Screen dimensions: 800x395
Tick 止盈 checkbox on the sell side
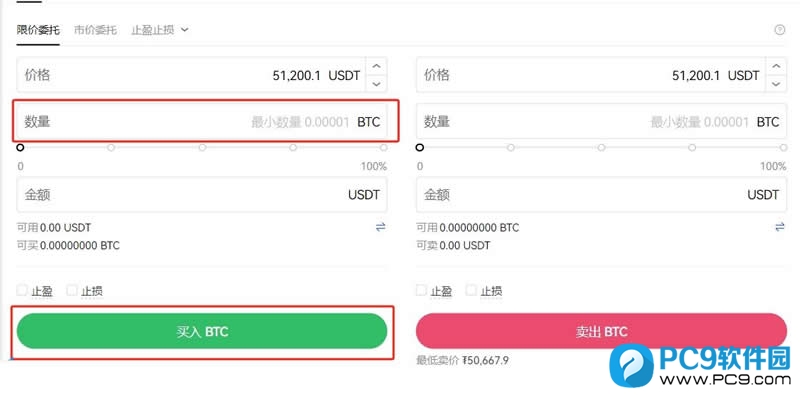(x=421, y=290)
